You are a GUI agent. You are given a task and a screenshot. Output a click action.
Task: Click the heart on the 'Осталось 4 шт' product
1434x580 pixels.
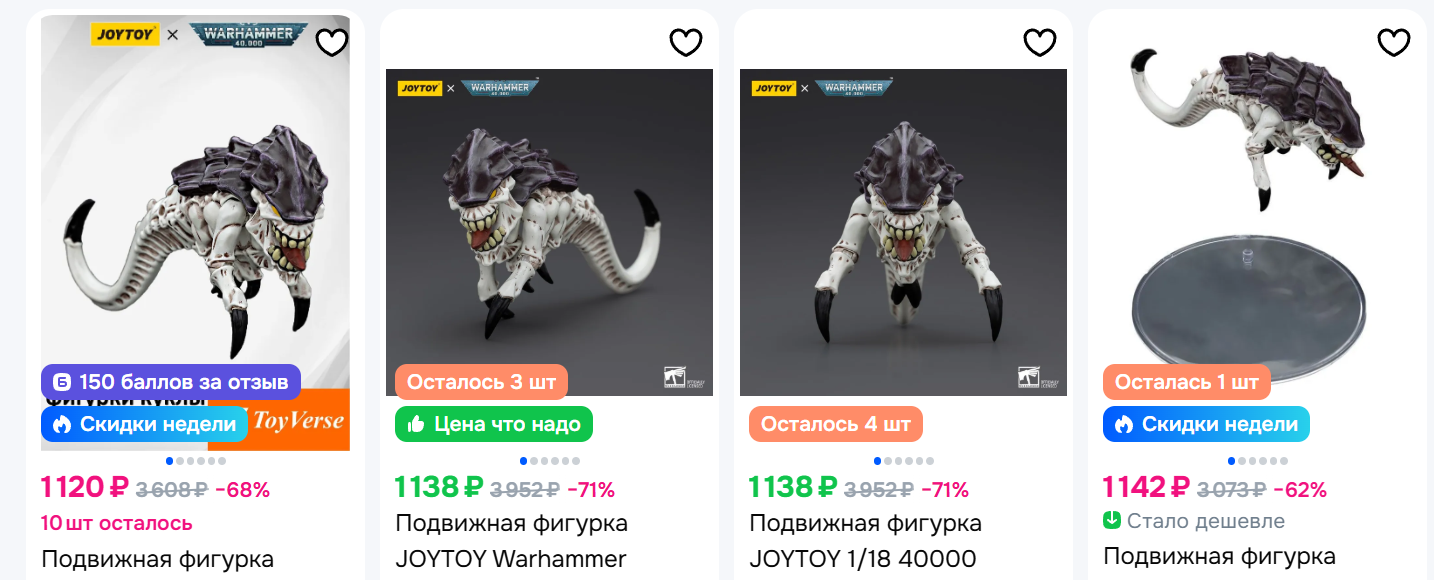[1040, 42]
